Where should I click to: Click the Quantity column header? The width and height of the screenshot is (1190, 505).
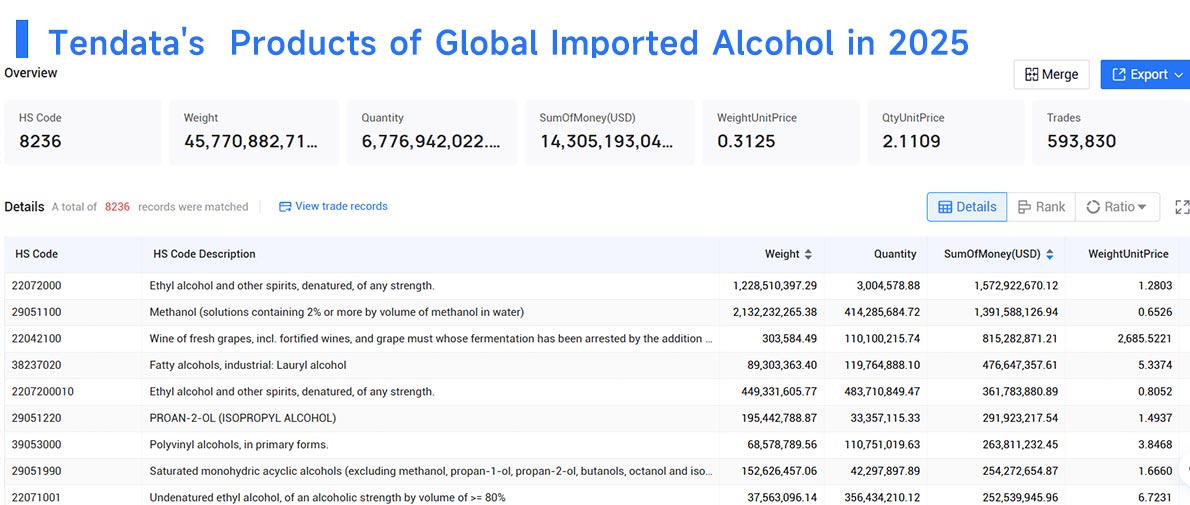pyautogui.click(x=895, y=254)
